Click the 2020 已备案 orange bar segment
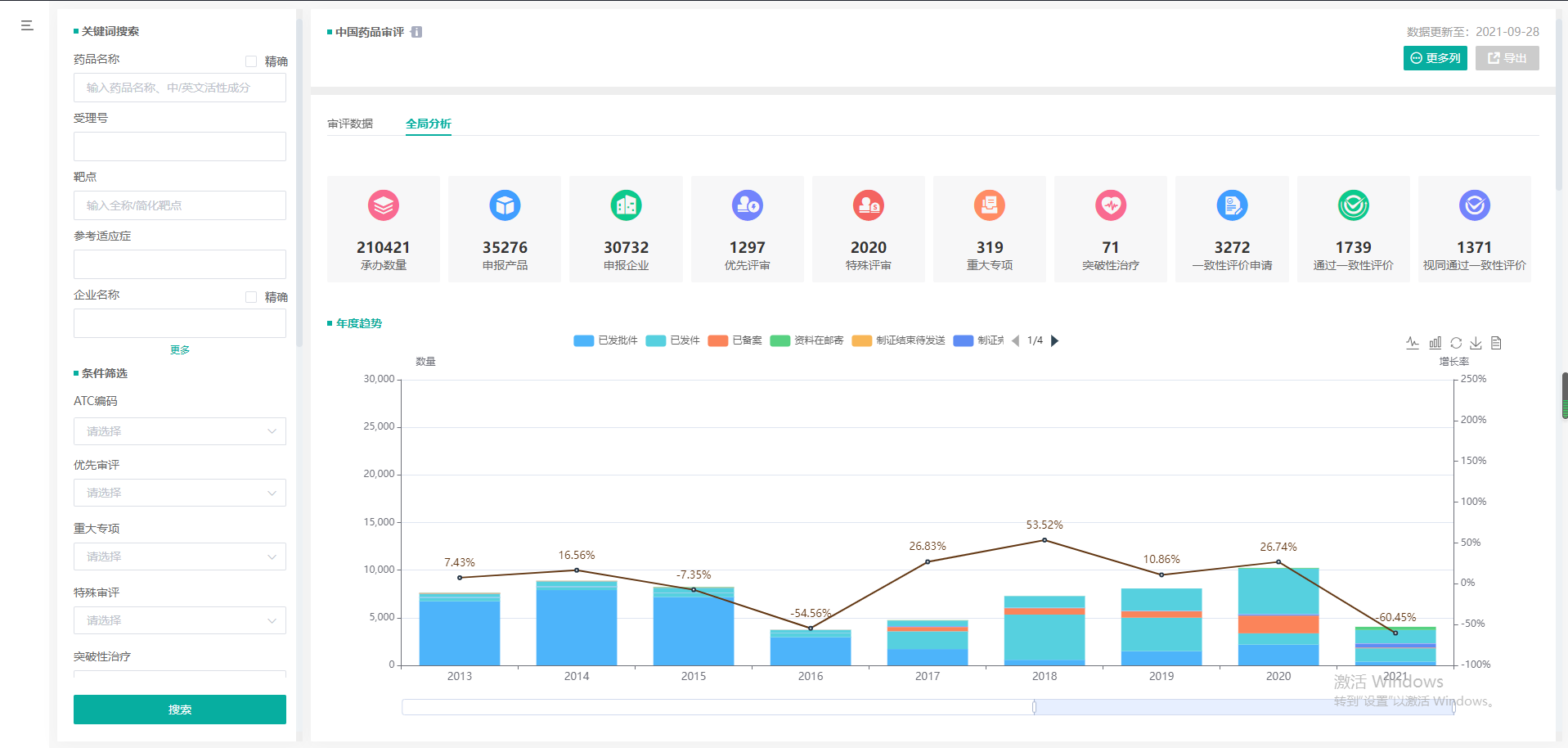1568x748 pixels. click(x=1278, y=624)
